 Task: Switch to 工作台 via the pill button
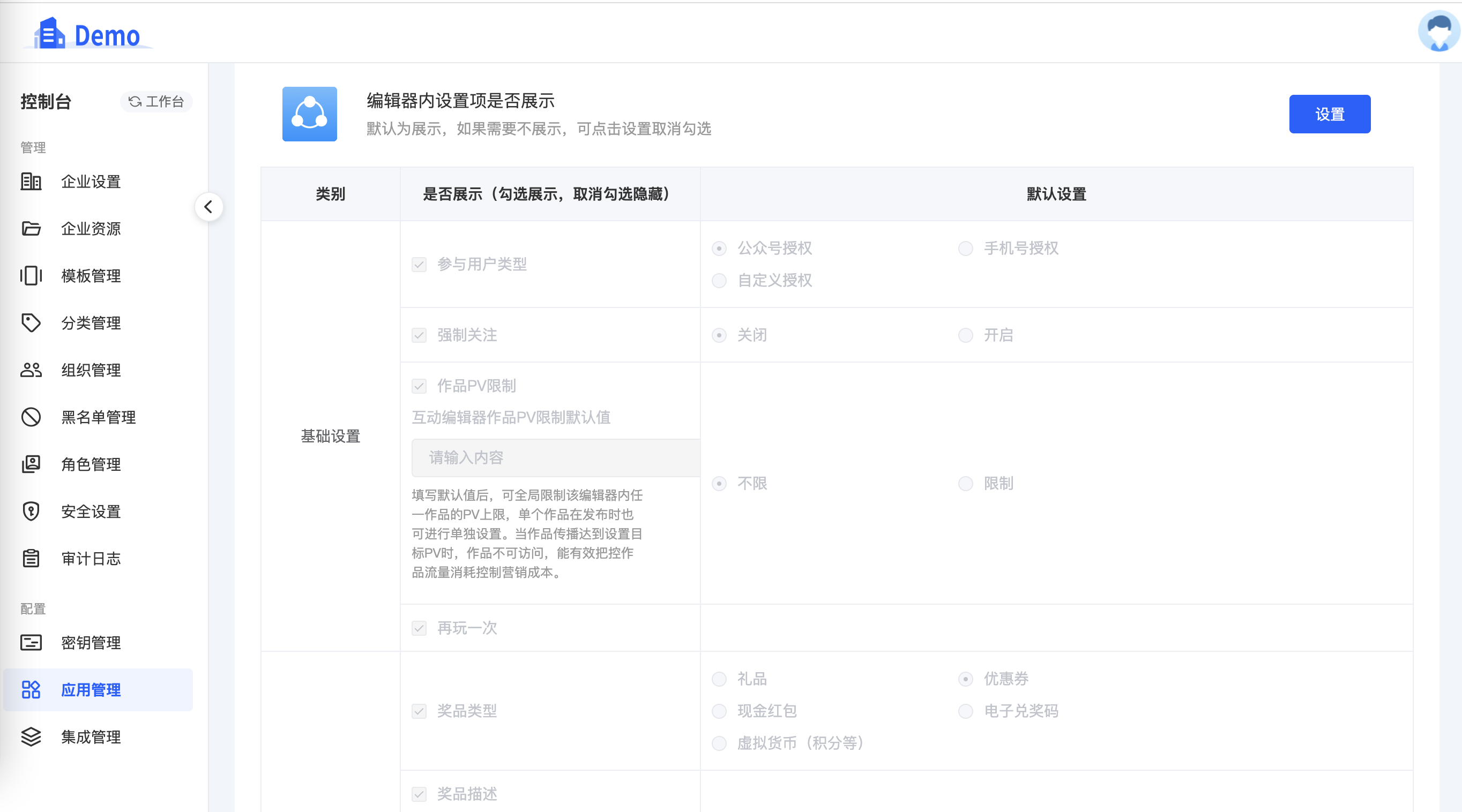[x=156, y=102]
